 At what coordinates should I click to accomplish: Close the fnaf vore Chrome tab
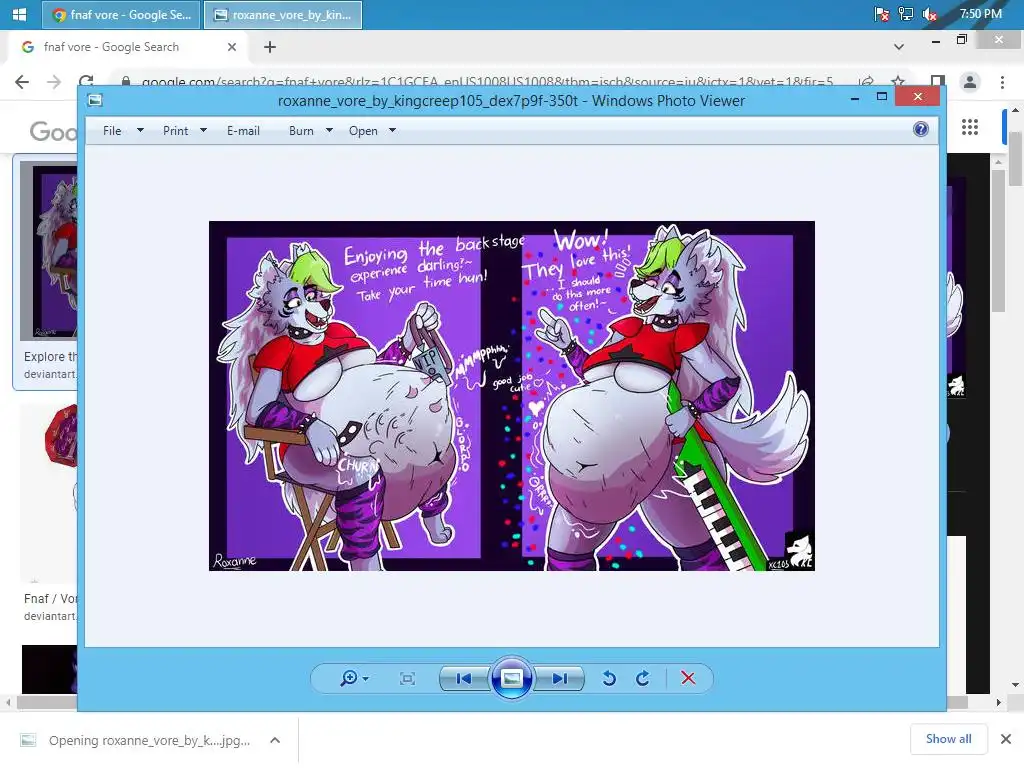tap(232, 47)
